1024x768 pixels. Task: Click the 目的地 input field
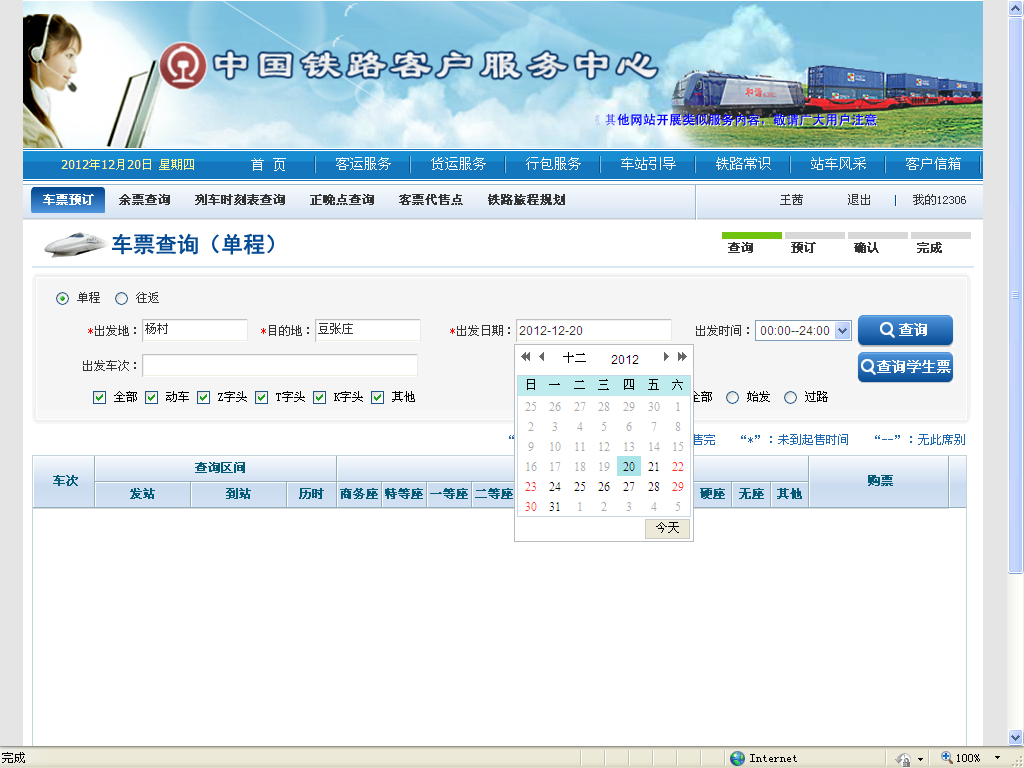(x=368, y=330)
